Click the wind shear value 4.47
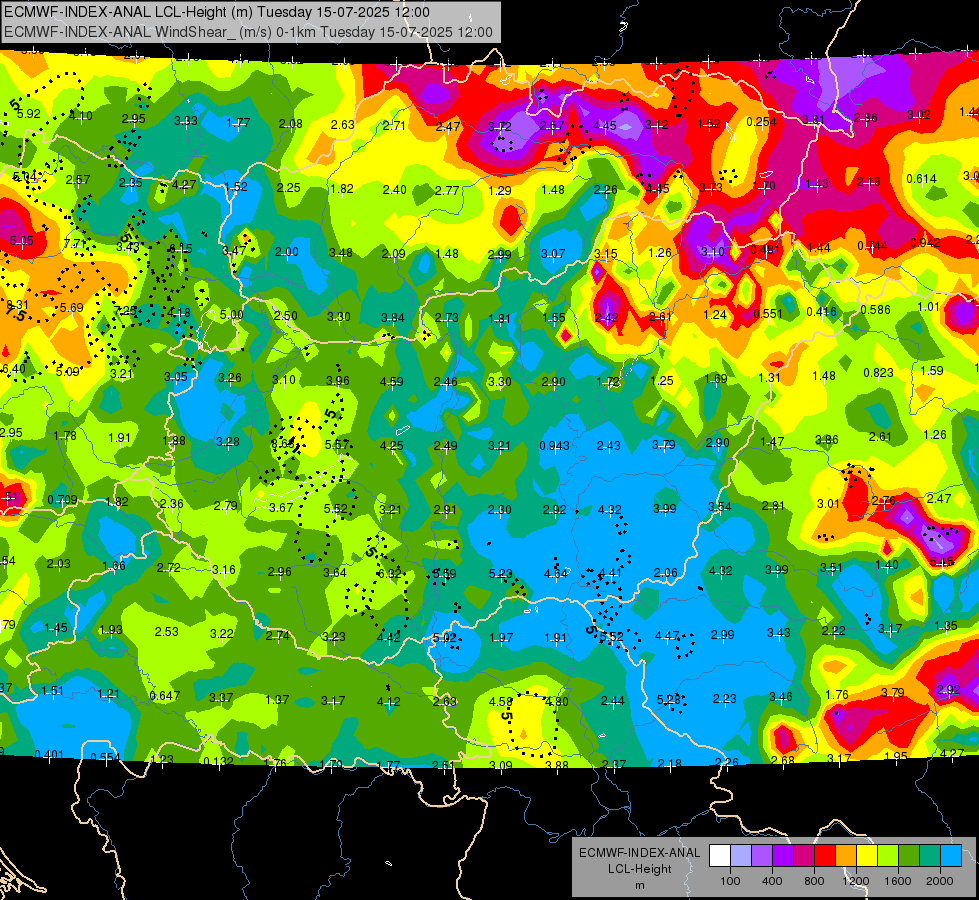The image size is (979, 900). click(x=667, y=636)
